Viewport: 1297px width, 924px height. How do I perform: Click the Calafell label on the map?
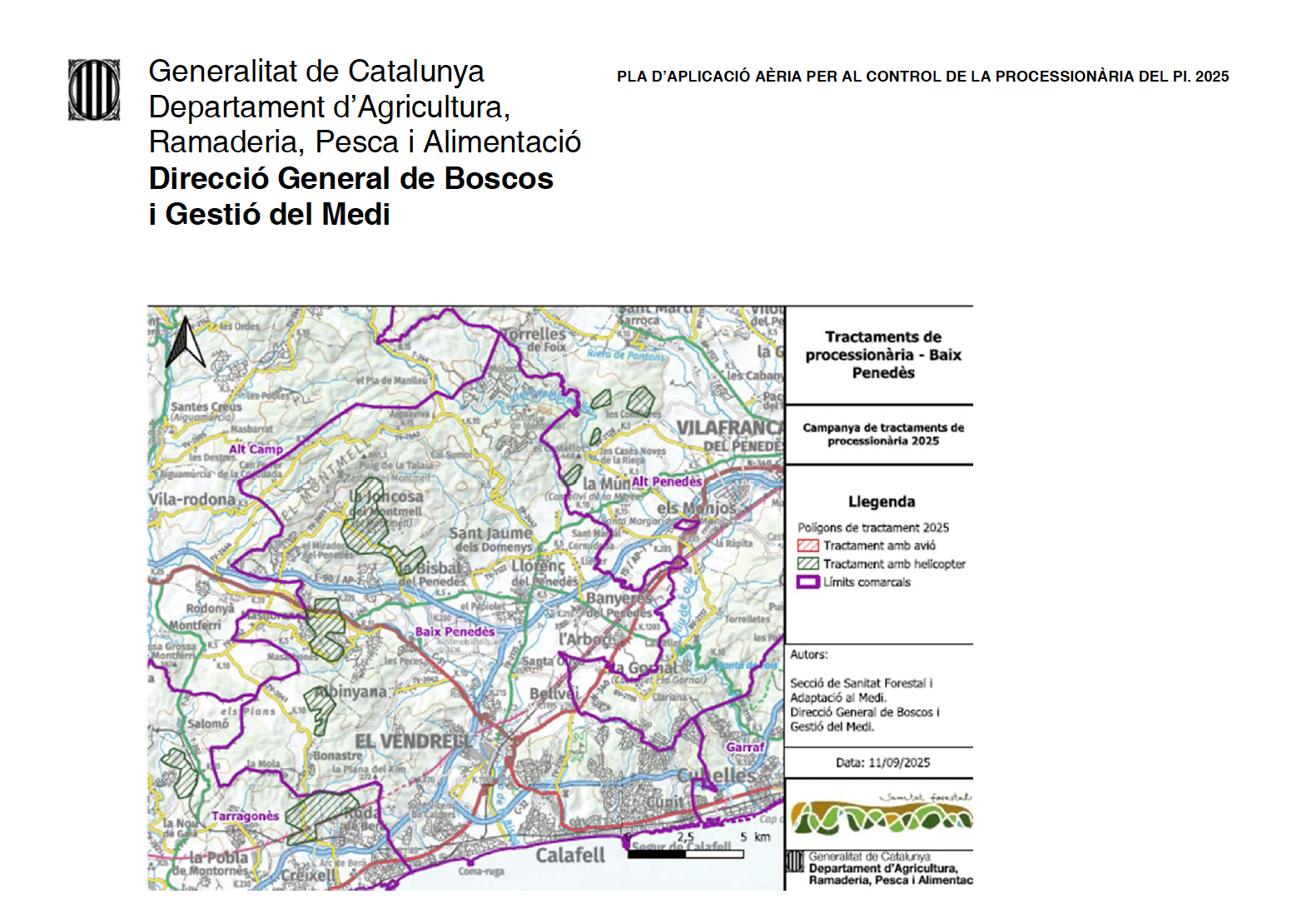point(570,855)
